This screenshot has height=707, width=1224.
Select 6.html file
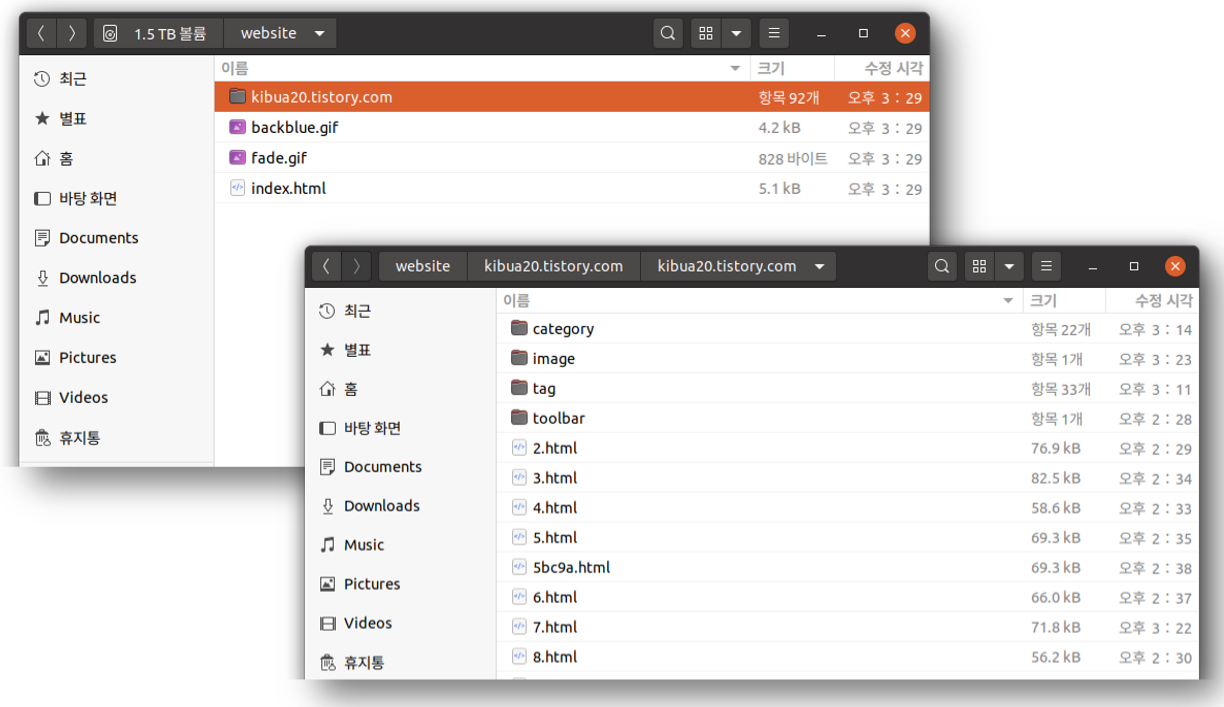click(848, 598)
